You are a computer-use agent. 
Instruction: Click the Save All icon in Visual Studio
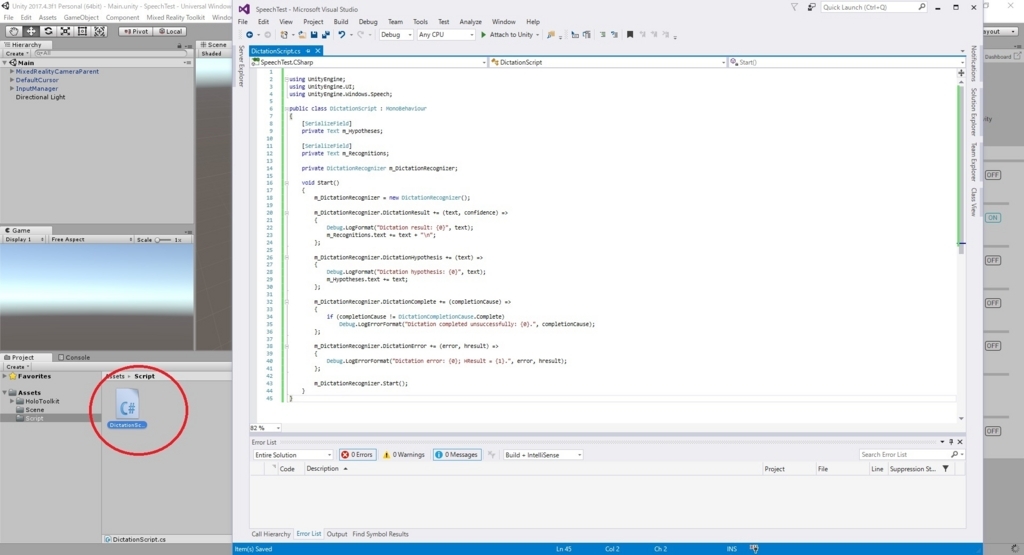[325, 35]
